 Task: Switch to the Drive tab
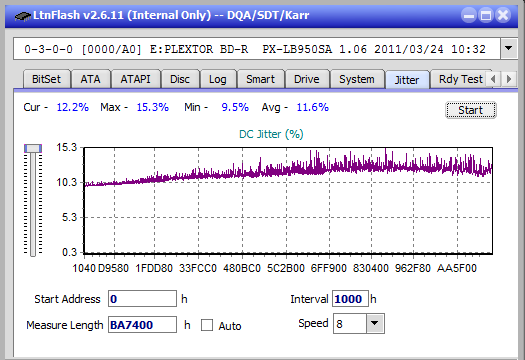coord(307,79)
